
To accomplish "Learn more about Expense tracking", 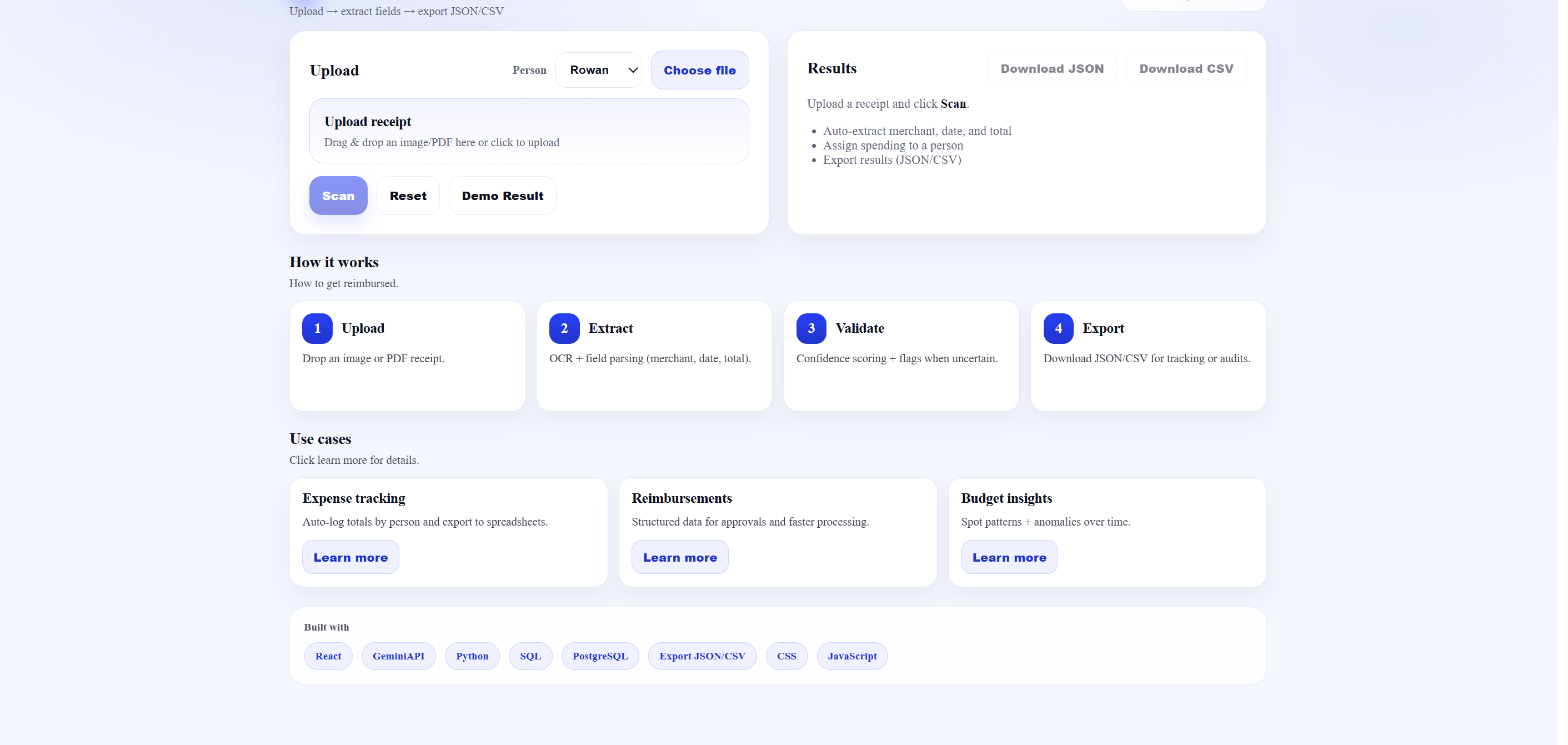I will [350, 558].
